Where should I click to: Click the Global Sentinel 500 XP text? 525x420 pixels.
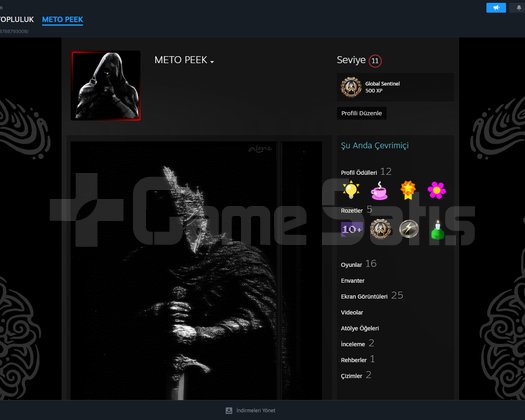382,87
